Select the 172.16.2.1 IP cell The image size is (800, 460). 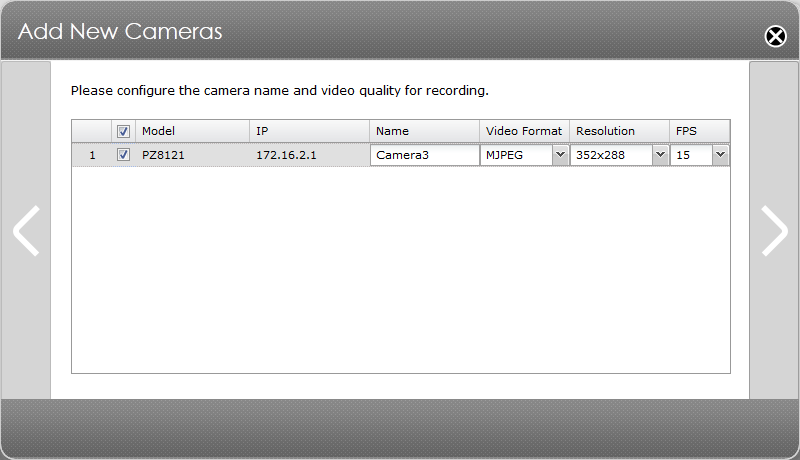286,155
